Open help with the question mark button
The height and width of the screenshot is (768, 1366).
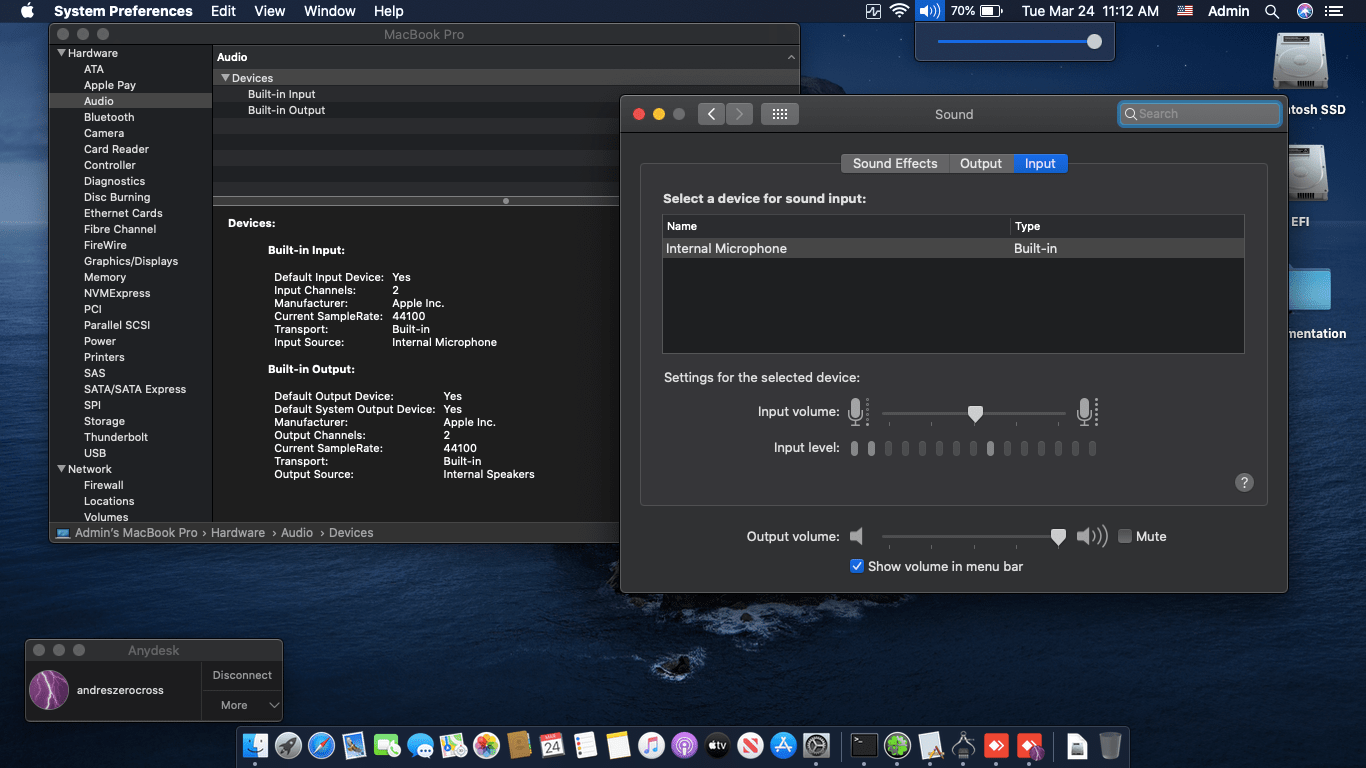(x=1244, y=482)
